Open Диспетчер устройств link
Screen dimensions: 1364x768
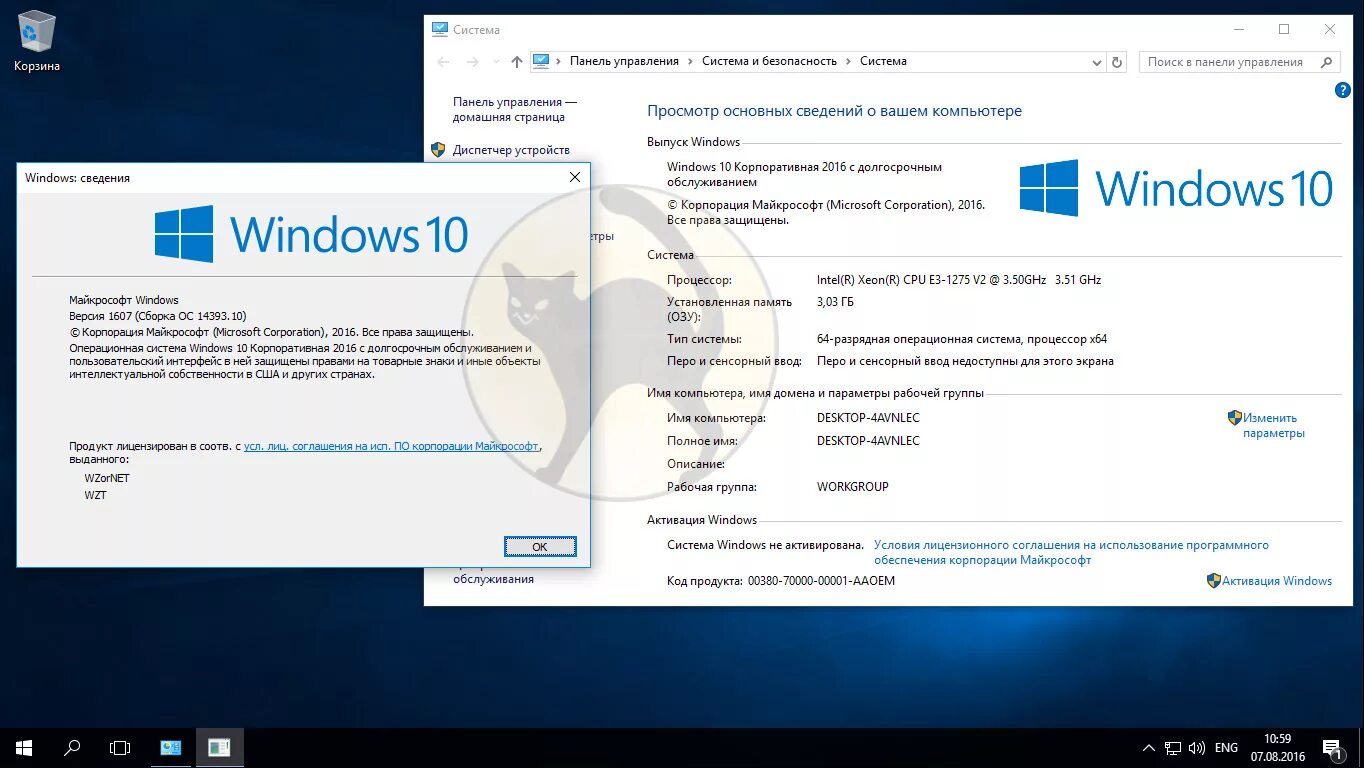[x=511, y=150]
